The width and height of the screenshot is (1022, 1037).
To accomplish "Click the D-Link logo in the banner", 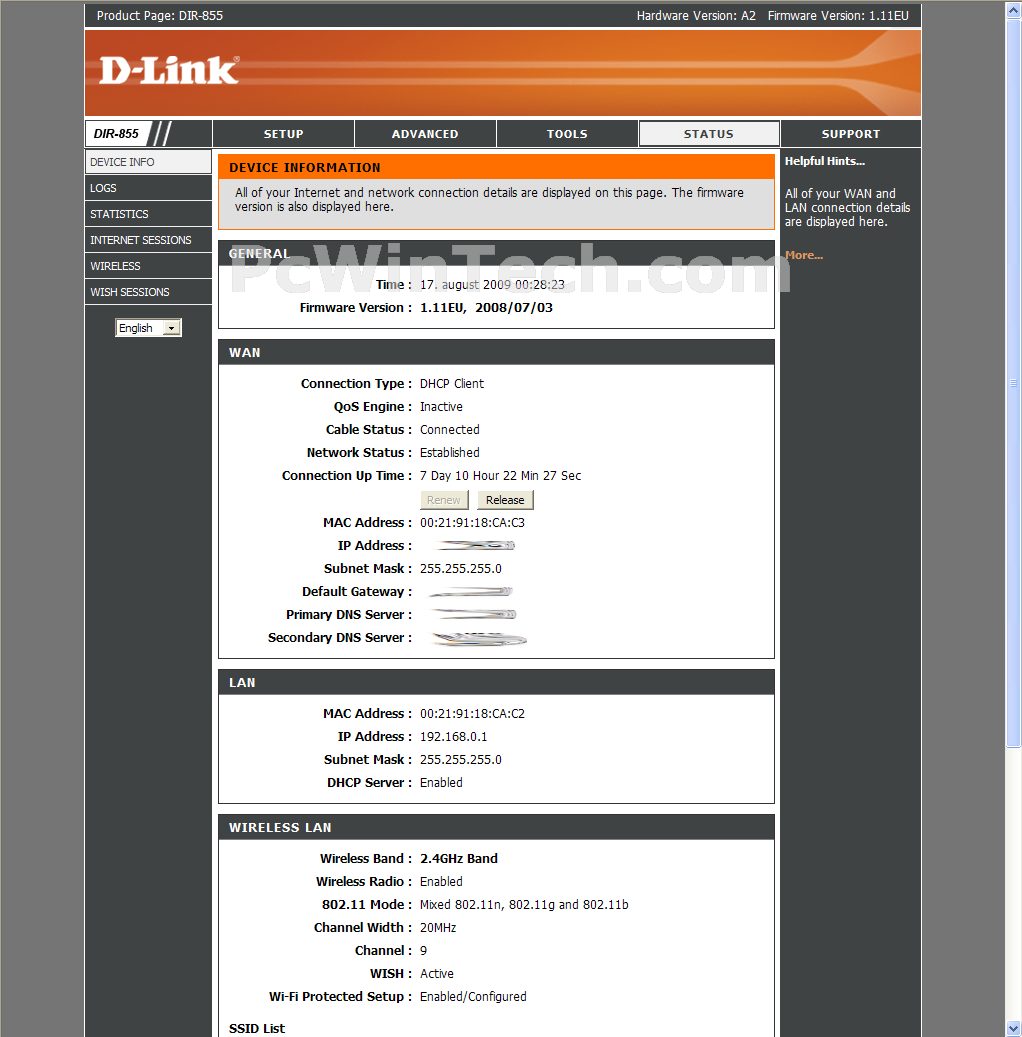I will coord(169,71).
